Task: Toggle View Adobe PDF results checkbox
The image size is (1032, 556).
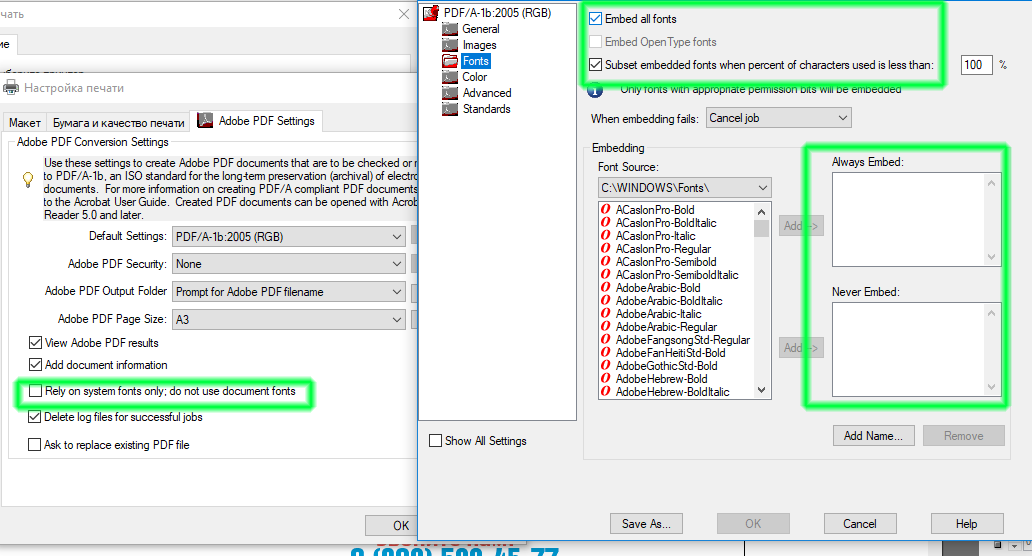Action: 36,343
